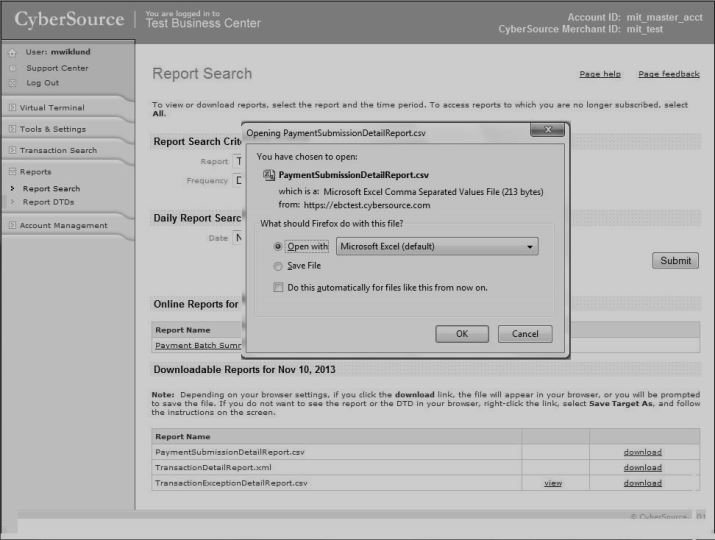The height and width of the screenshot is (540, 715).
Task: View the TransactionExceptionDetailReport.csv report
Action: click(x=552, y=483)
